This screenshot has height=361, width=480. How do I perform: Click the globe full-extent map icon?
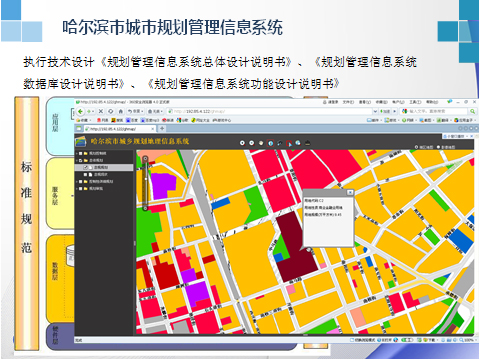298,143
